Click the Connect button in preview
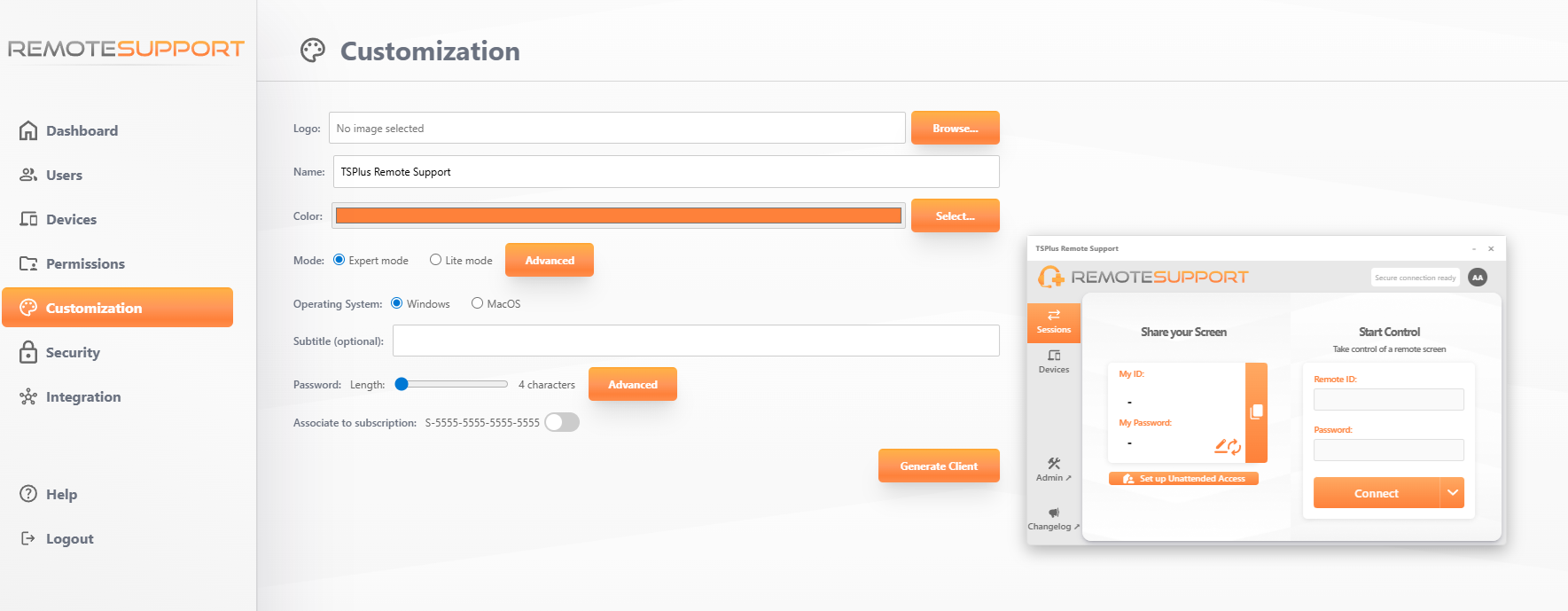The height and width of the screenshot is (611, 1568). pos(1377,493)
